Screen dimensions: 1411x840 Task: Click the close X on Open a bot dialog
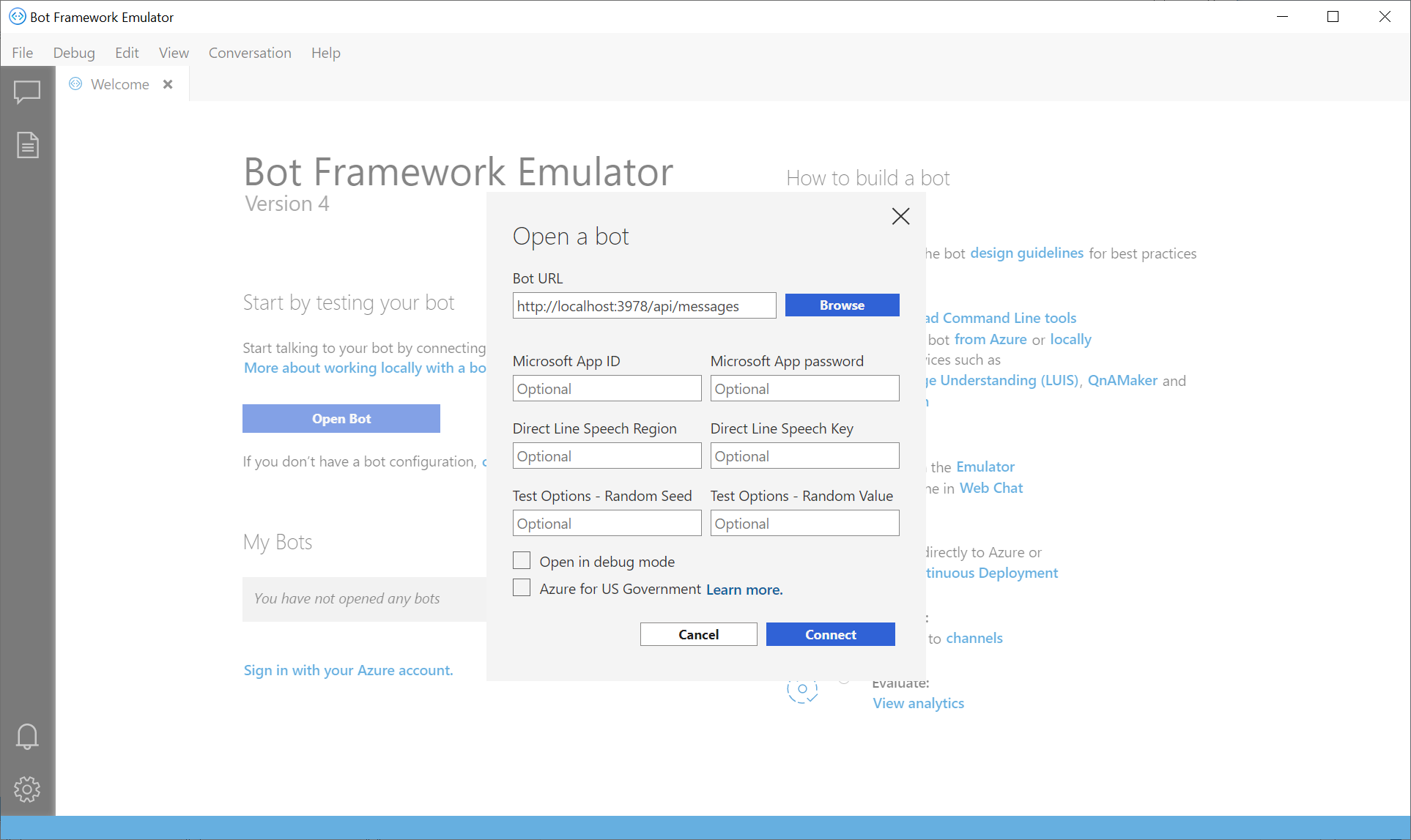click(900, 216)
